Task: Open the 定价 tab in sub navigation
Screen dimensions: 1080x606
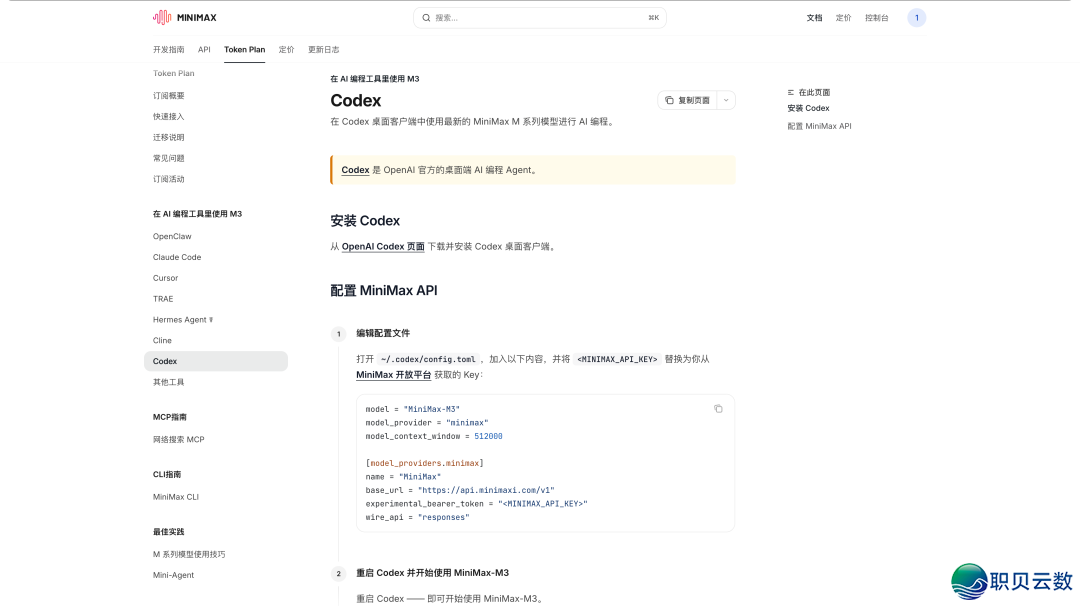Action: click(x=287, y=50)
